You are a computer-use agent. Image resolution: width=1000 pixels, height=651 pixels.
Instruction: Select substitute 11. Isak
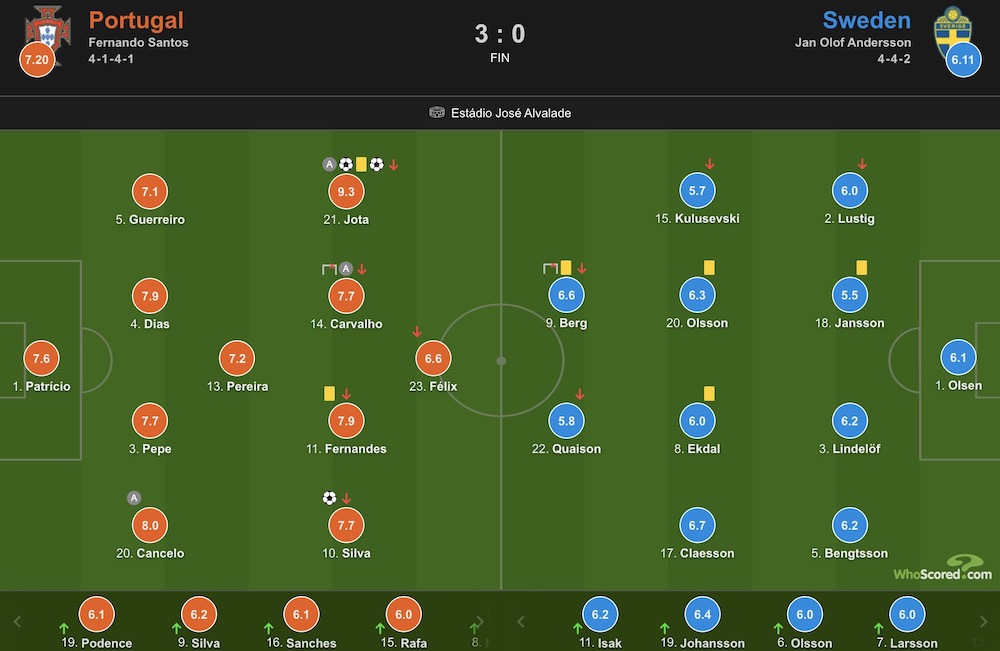600,623
